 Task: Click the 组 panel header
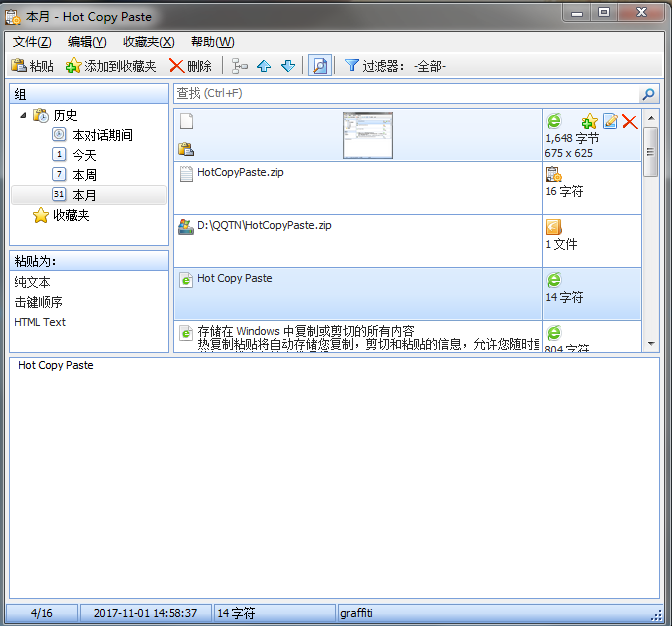[89, 94]
